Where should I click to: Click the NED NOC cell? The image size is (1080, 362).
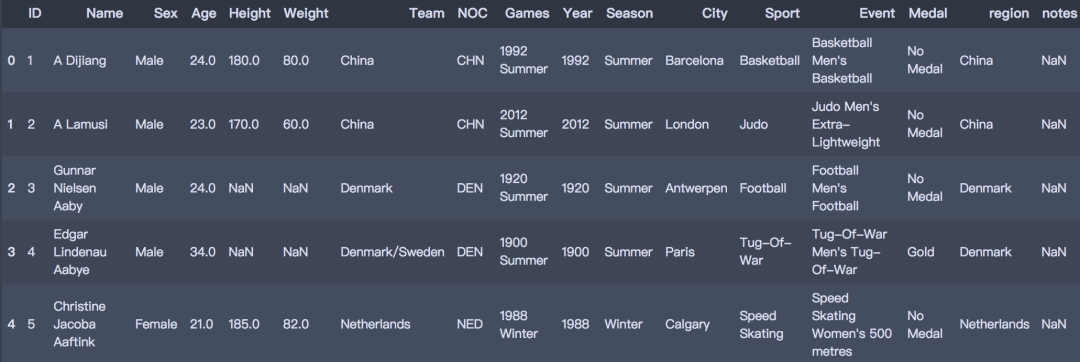click(470, 324)
